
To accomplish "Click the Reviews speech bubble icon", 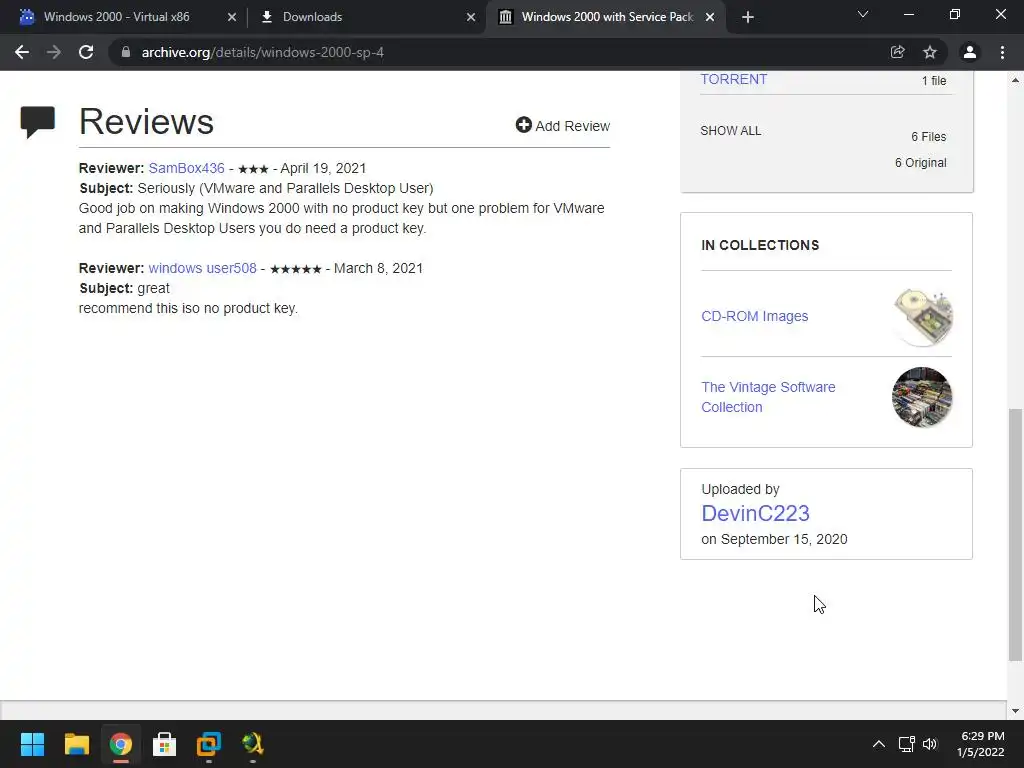I will pyautogui.click(x=37, y=122).
